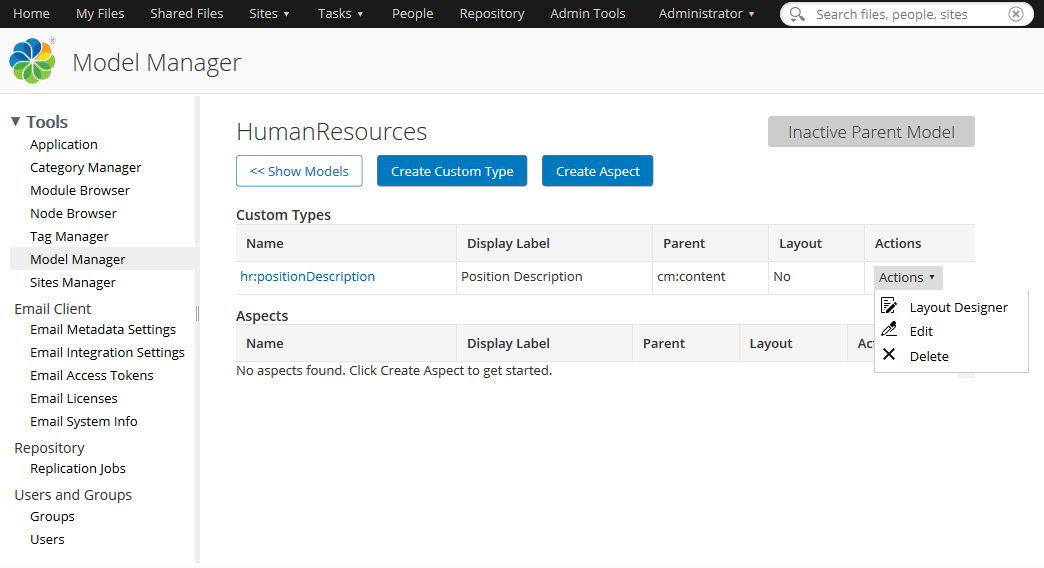The height and width of the screenshot is (568, 1044).
Task: Open Category Manager in sidebar
Action: pyautogui.click(x=85, y=167)
